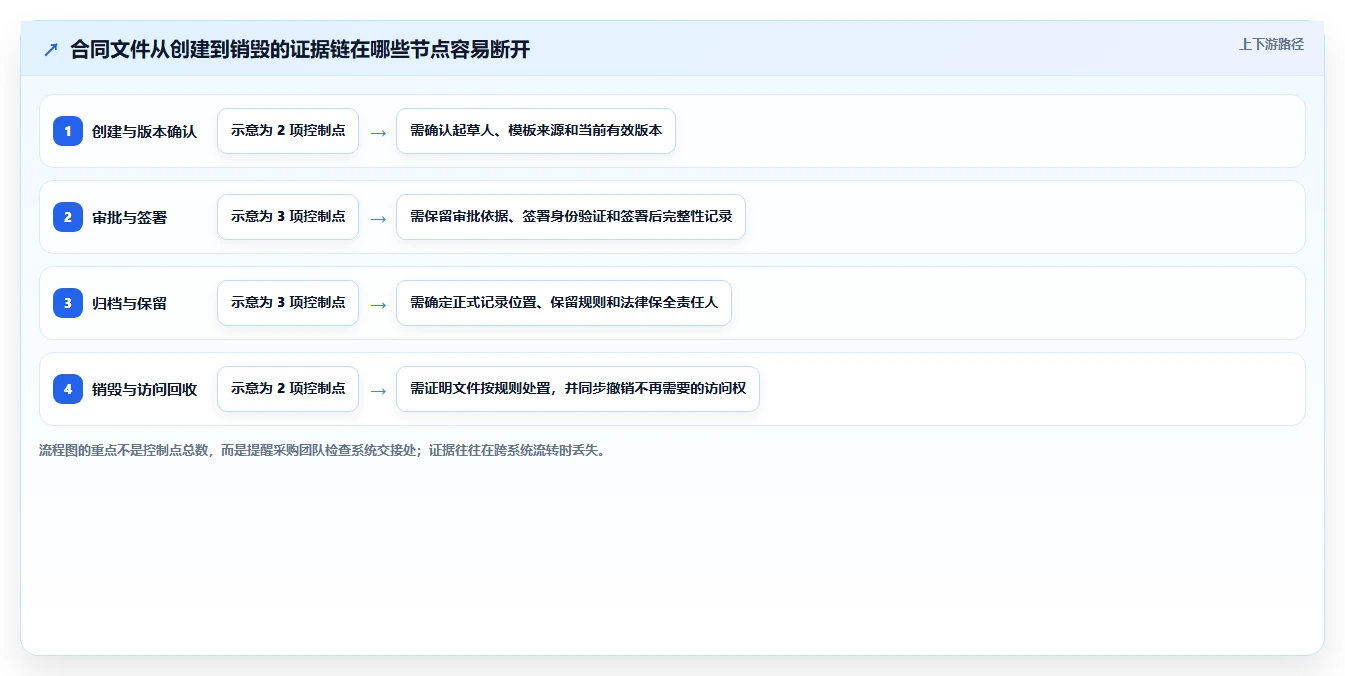Click the box 需证明文件按规则处置，并同步撤销不再需要的访问权
Screen dimensions: 1345x676
[578, 389]
